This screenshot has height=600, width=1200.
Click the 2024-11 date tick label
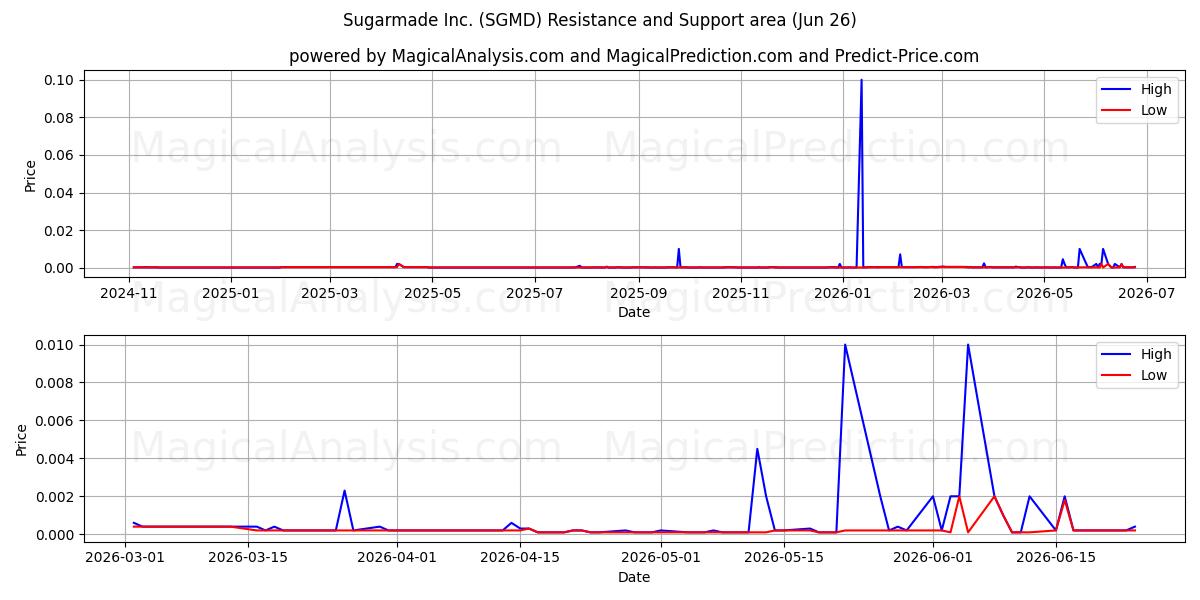pyautogui.click(x=129, y=293)
